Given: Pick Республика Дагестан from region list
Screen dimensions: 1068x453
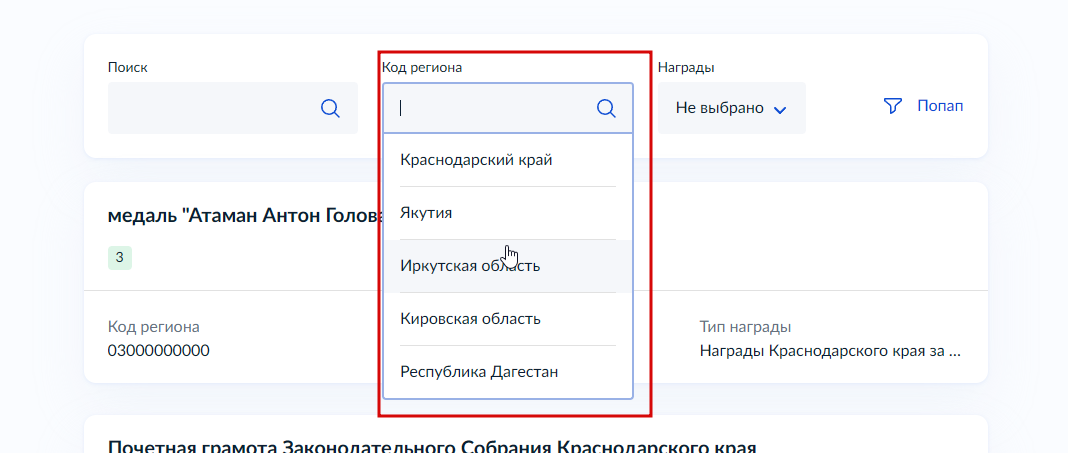Looking at the screenshot, I should click(x=508, y=372).
